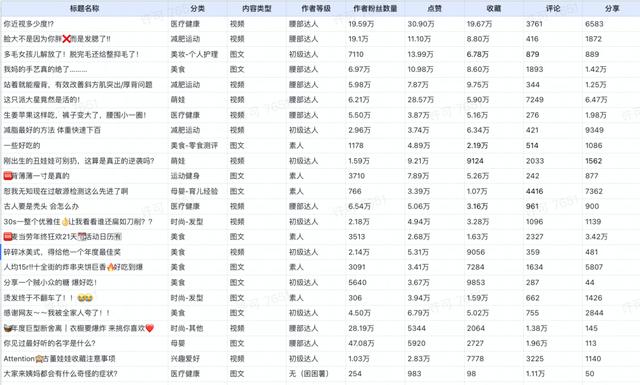Click the title 一些好吃的
Image resolution: width=640 pixels, height=385 pixels.
pos(22,145)
